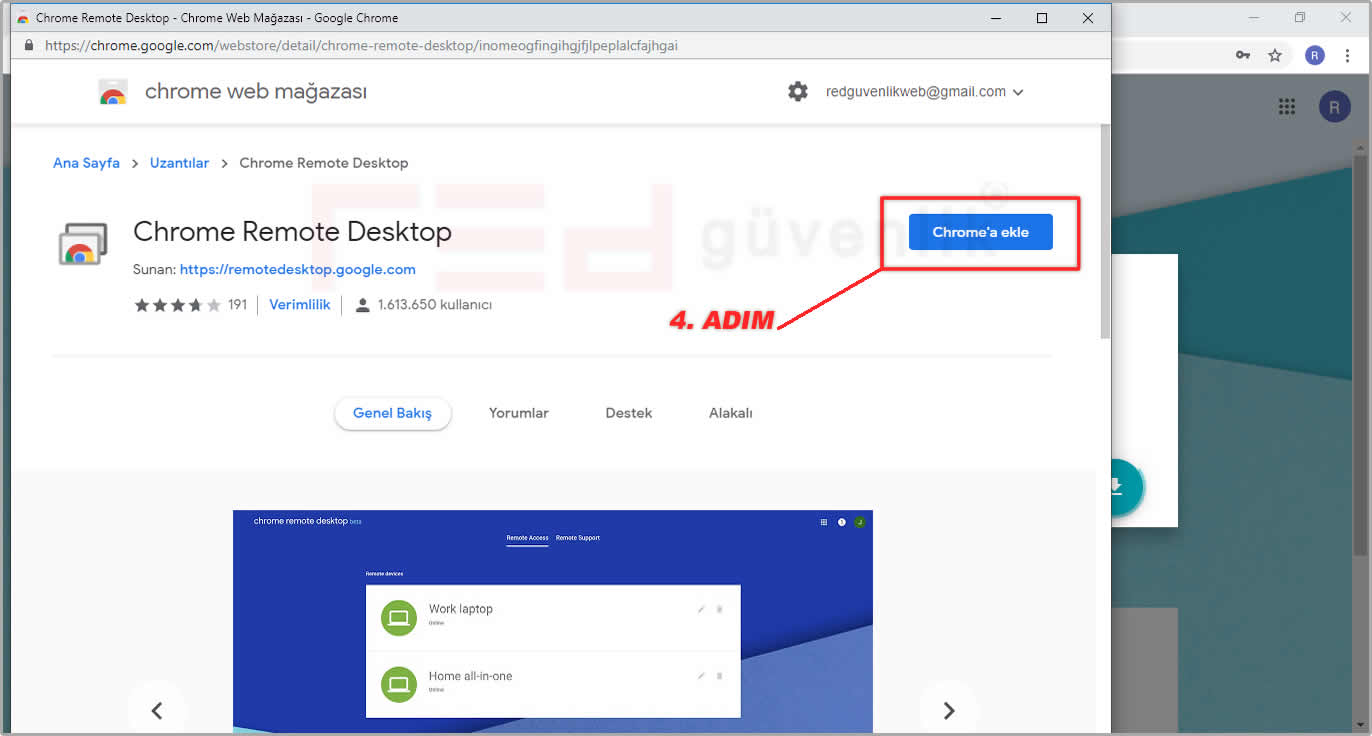Go to Ana Sayfa breadcrumb

(86, 163)
